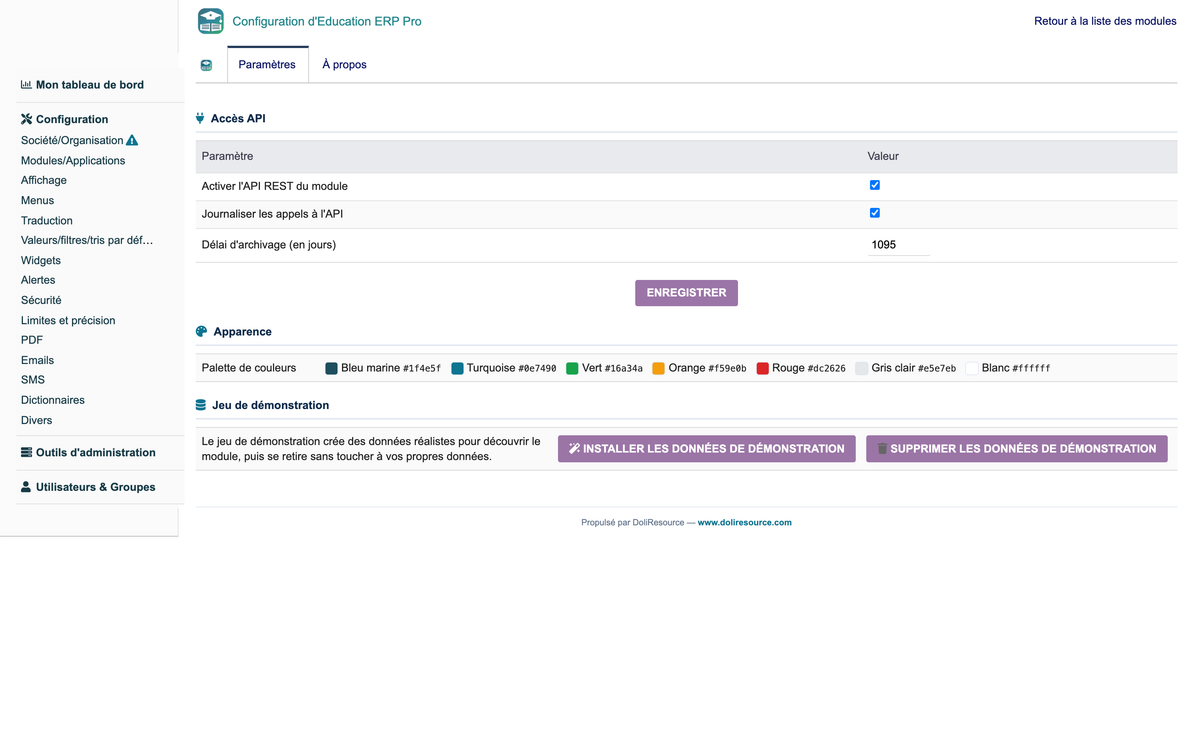Click the warning triangle next to Société/Organisation
The width and height of the screenshot is (1200, 743).
pos(132,140)
